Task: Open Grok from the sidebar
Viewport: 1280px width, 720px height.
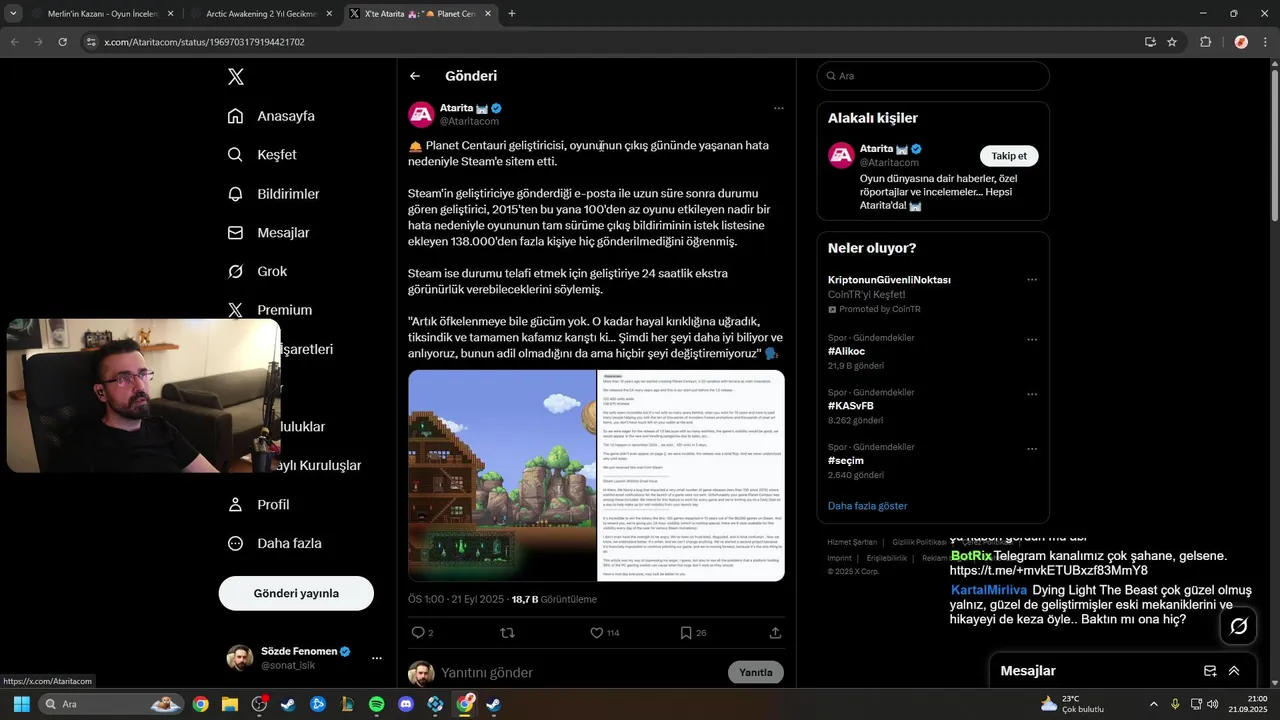Action: pyautogui.click(x=257, y=272)
